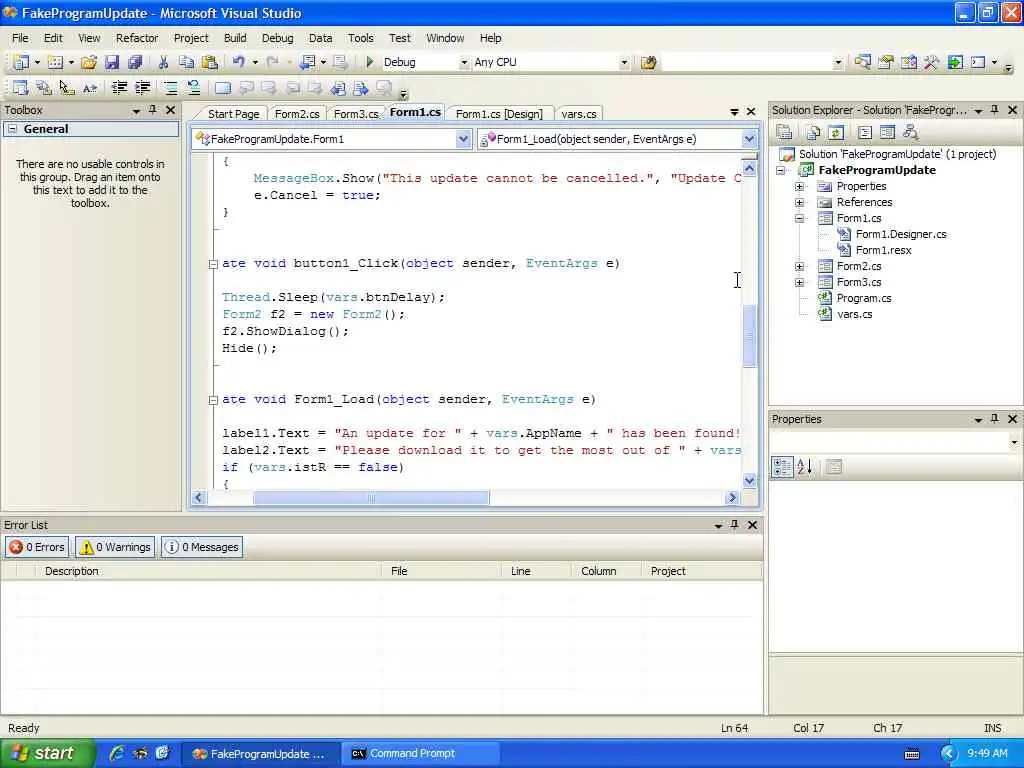Collapse the button1_Click method outline
This screenshot has height=768, width=1024.
click(x=213, y=264)
